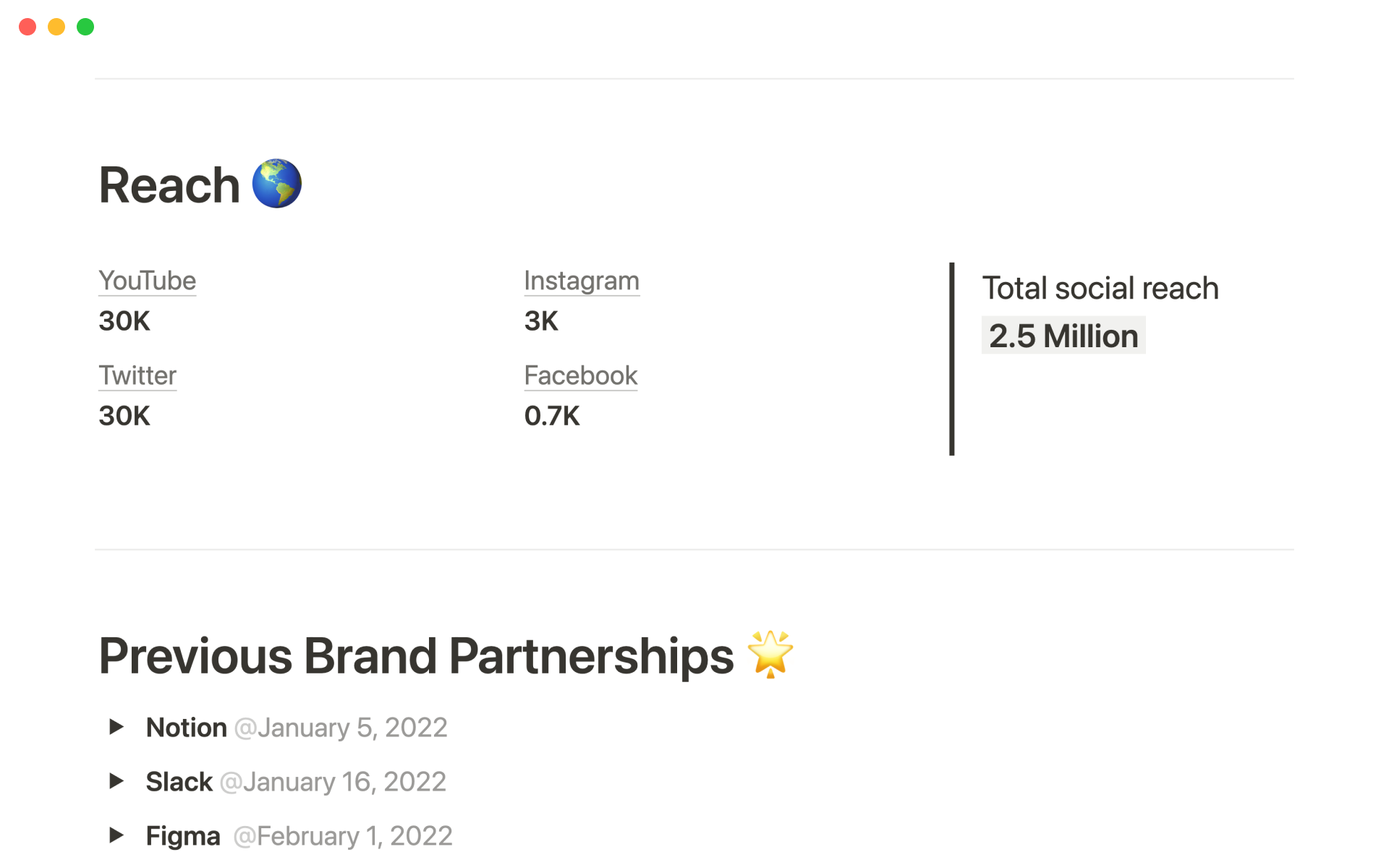Click the highlighted 2.5 Million text
Viewport: 1389px width, 868px height.
click(1063, 336)
